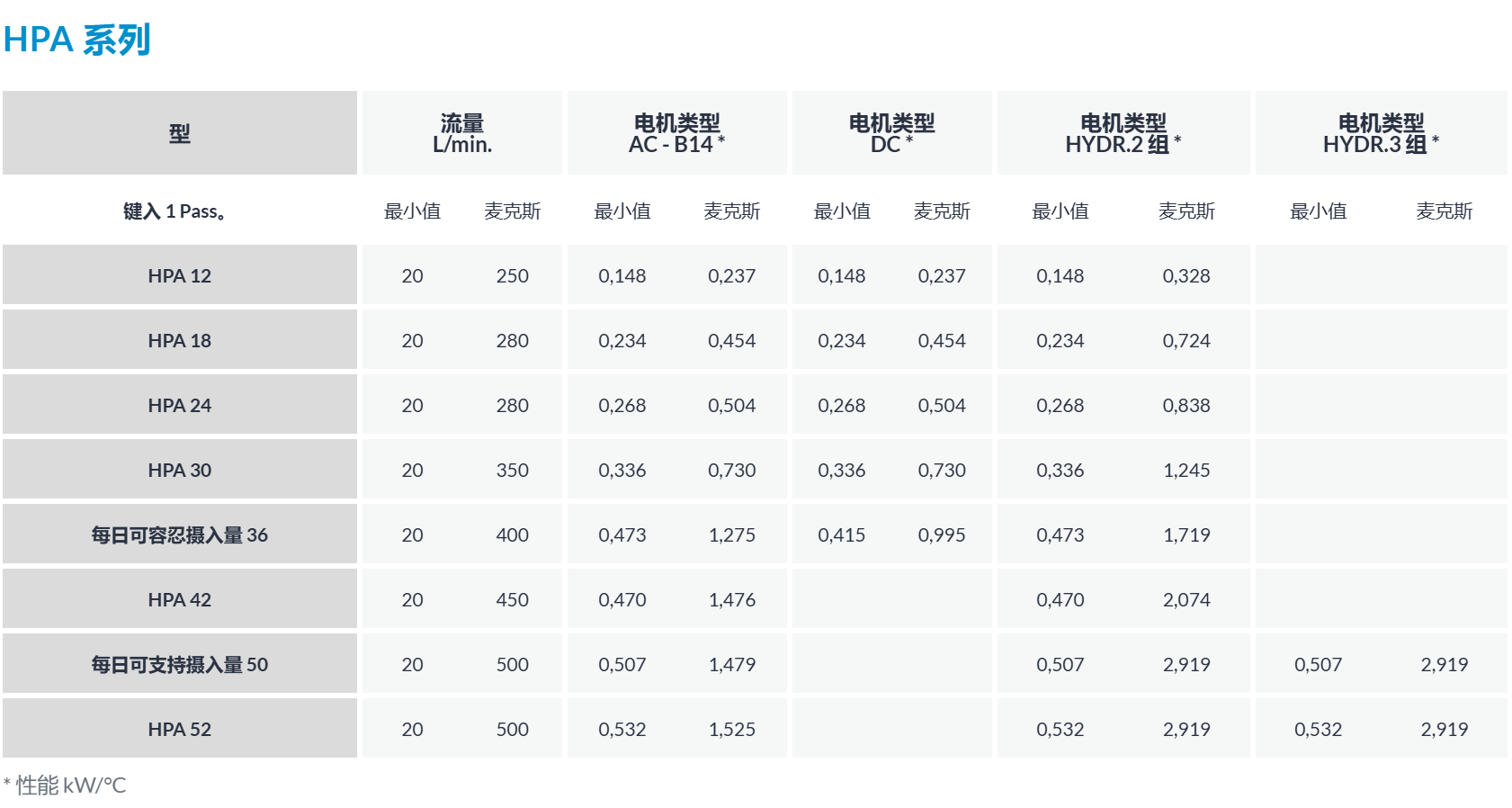Click the 每日可支持摄入量 50 row header
The image size is (1512, 808).
[180, 664]
